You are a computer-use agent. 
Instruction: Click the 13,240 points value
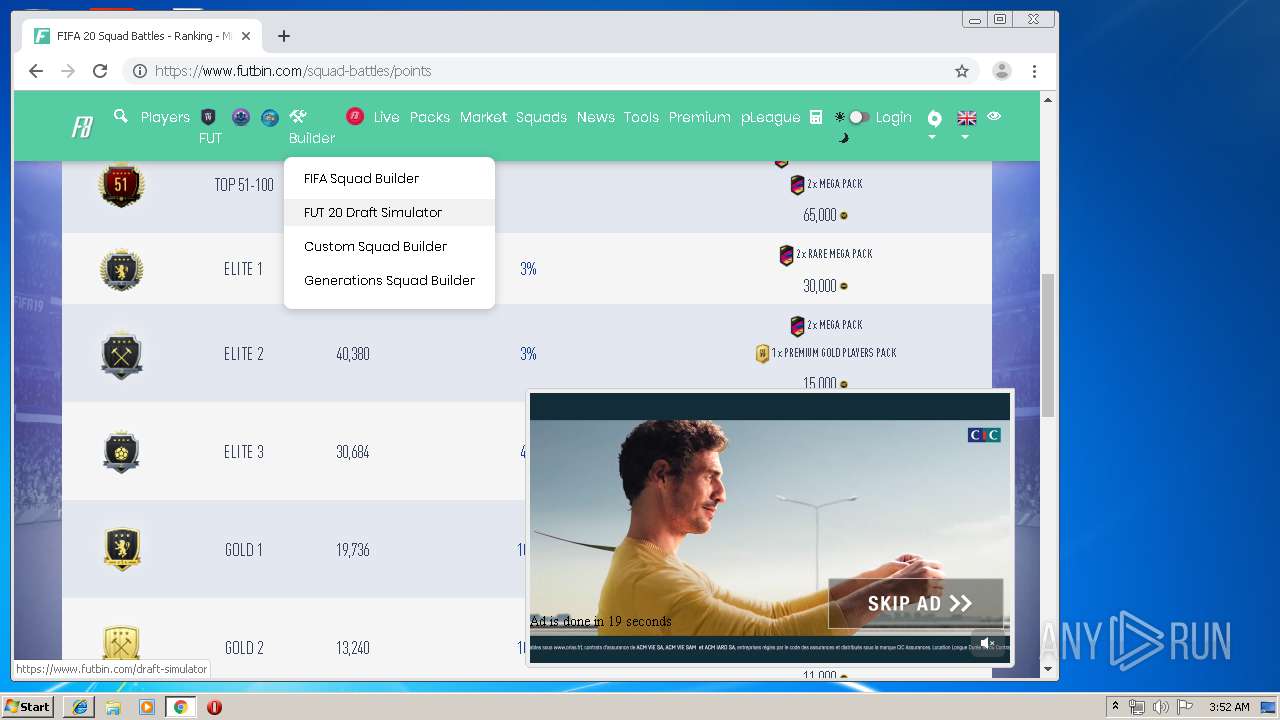click(x=353, y=648)
